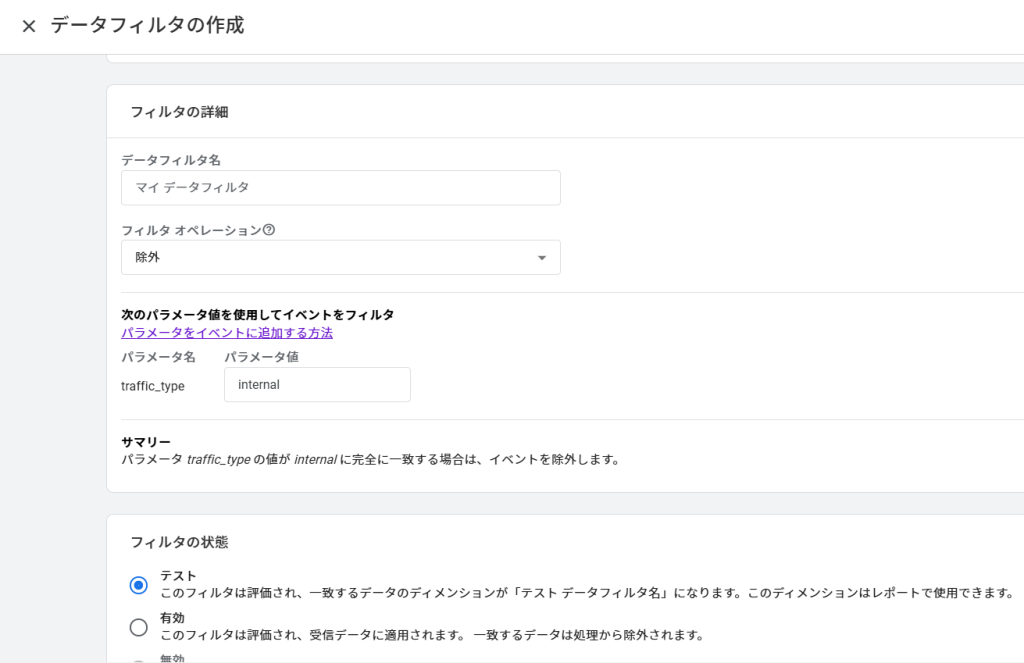The height and width of the screenshot is (663, 1024).
Task: Click the dropdown arrow in 除外 selector
Action: (542, 258)
